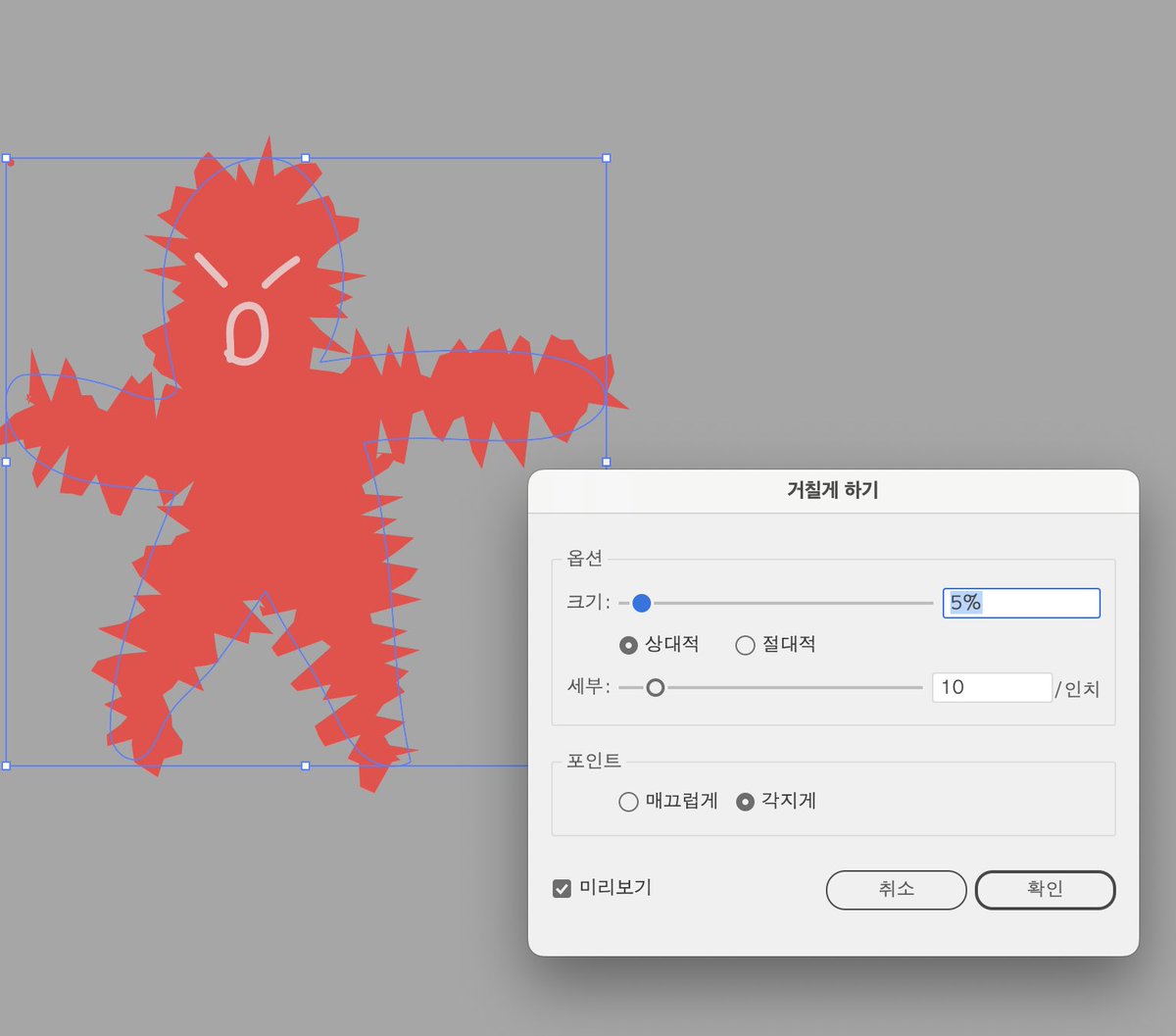Viewport: 1176px width, 1036px height.
Task: Select the 상대적 (relative) radio button
Action: pyautogui.click(x=629, y=645)
